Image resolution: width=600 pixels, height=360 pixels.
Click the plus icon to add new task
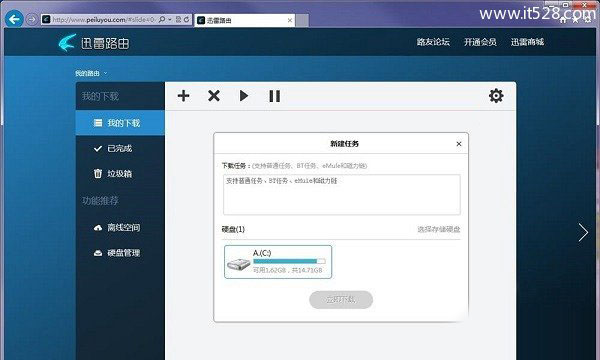(x=184, y=96)
